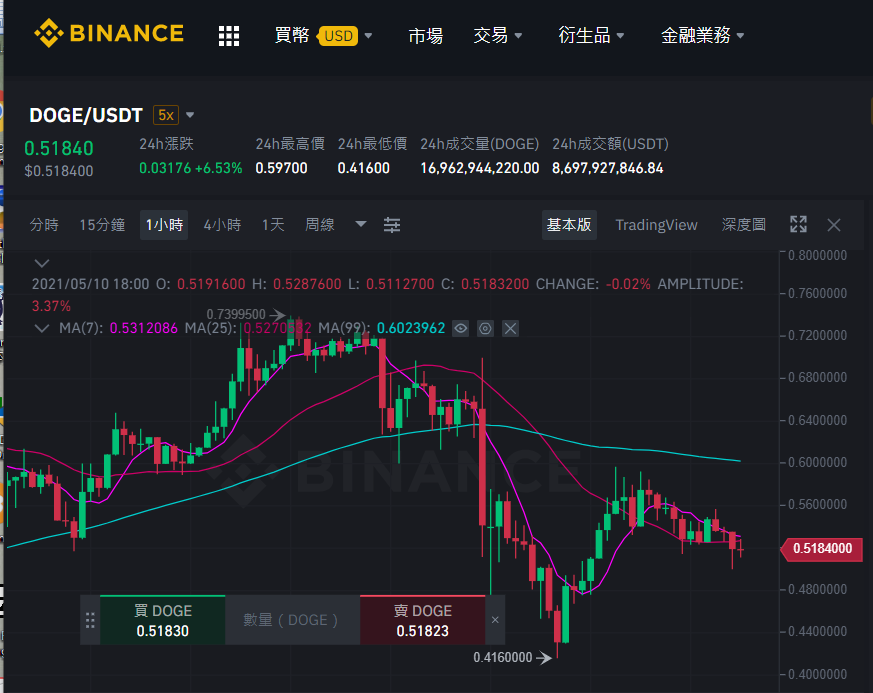This screenshot has width=873, height=693.
Task: Click the Binance logo
Action: [x=109, y=33]
